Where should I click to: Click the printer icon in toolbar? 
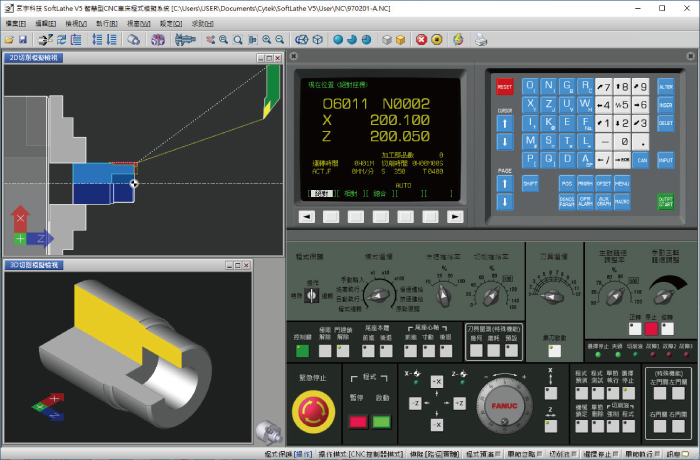point(481,40)
